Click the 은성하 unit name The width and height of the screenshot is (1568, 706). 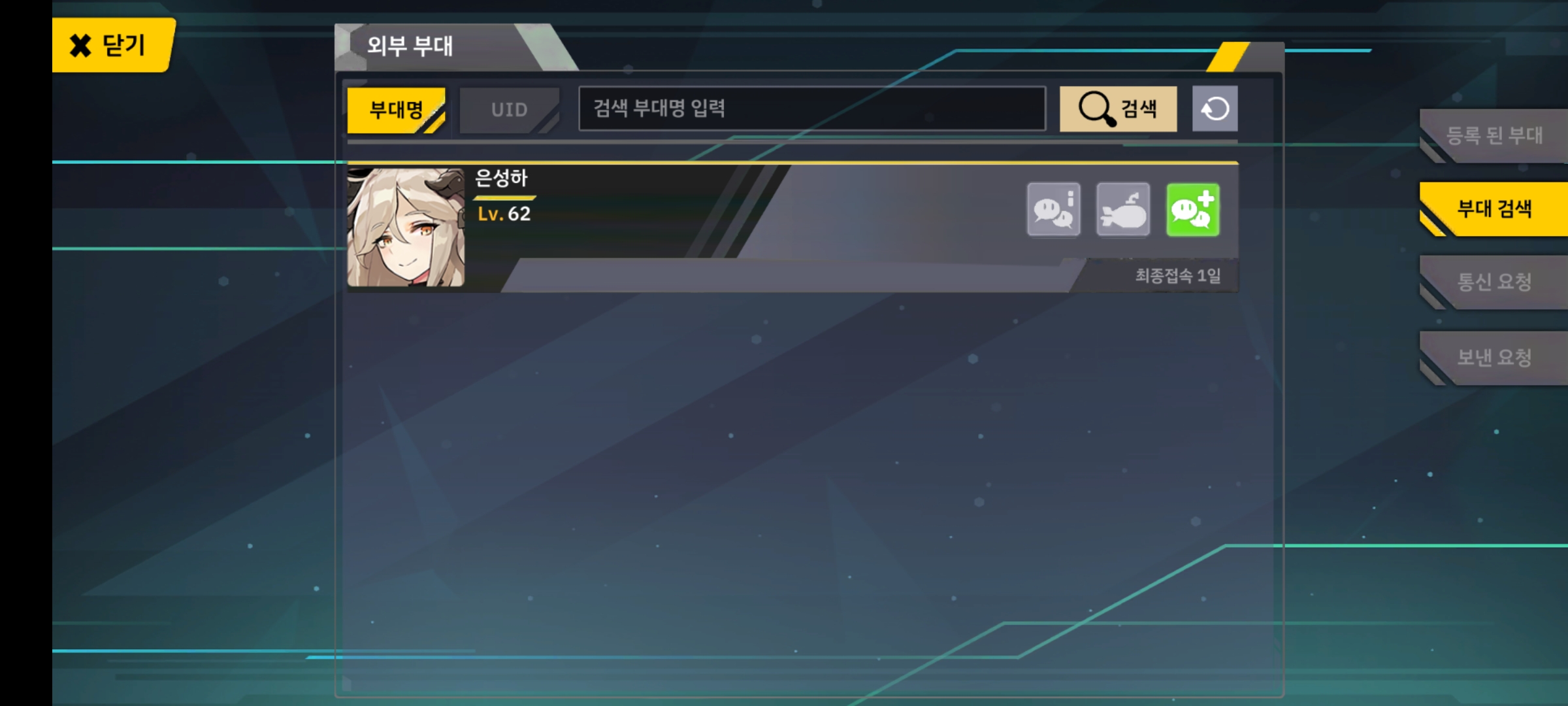click(500, 178)
